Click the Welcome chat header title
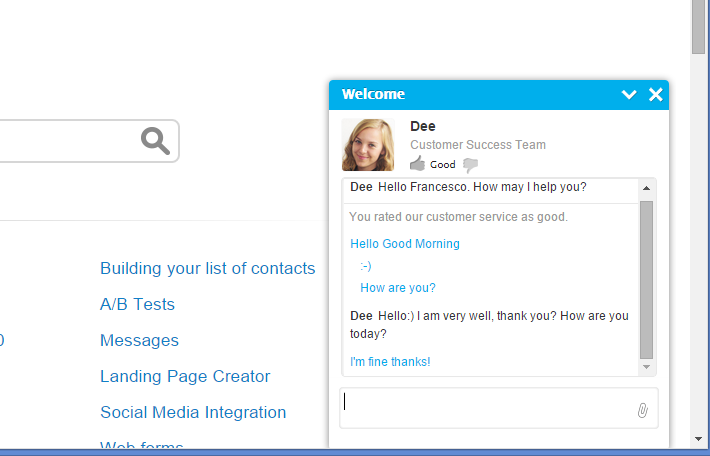Viewport: 710px width, 456px height. [373, 95]
